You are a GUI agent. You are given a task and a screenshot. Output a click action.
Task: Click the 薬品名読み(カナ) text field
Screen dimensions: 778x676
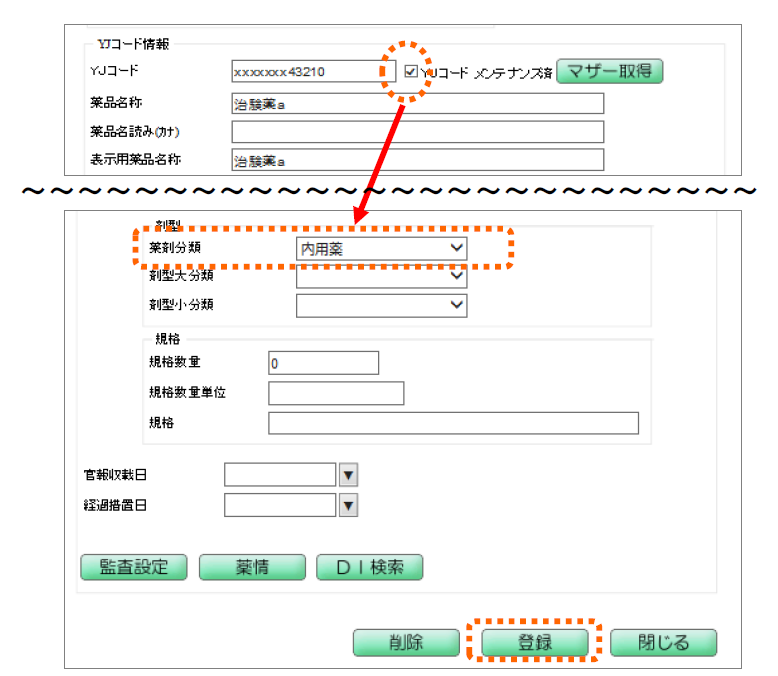pyautogui.click(x=417, y=132)
